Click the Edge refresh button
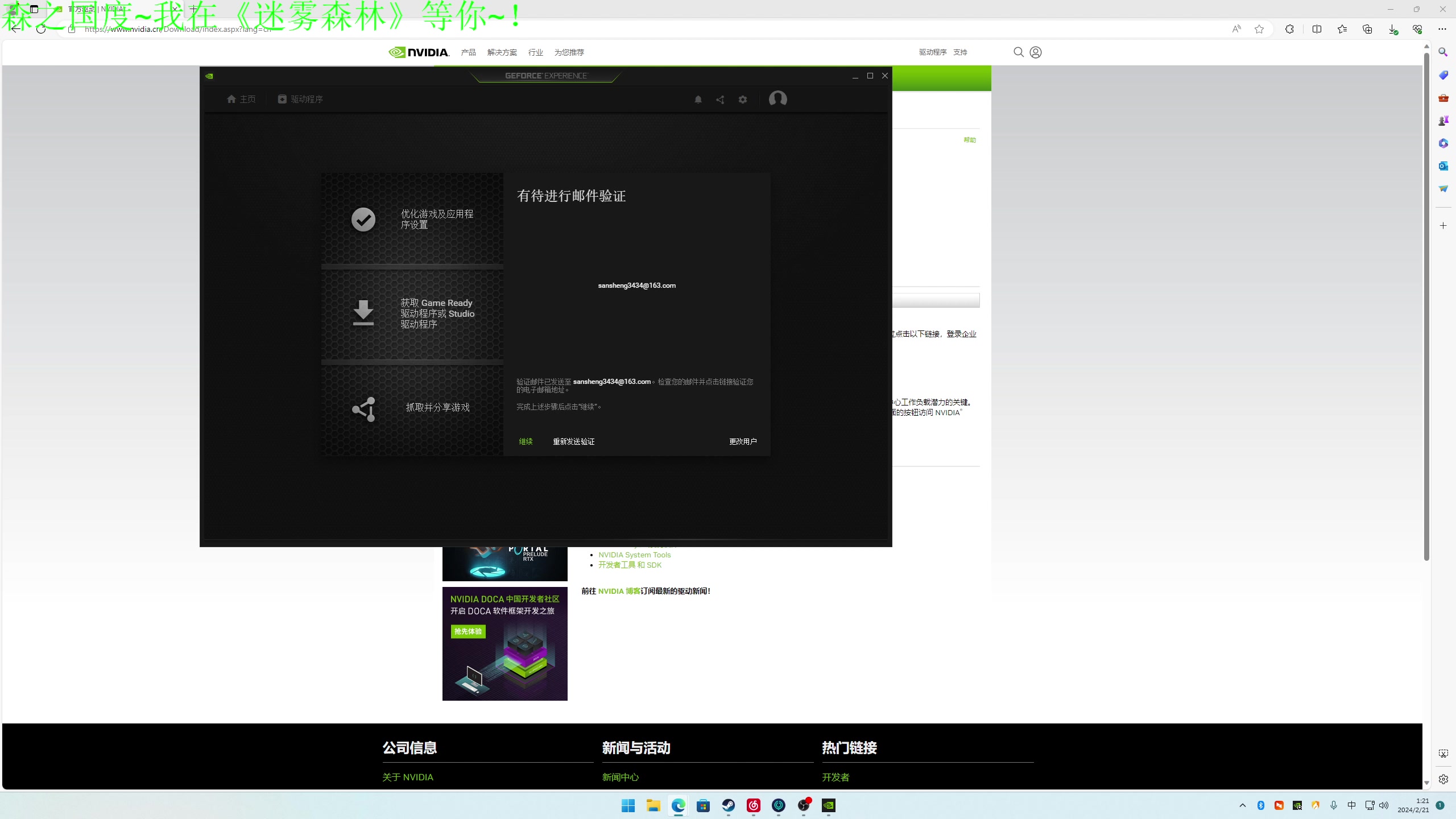The width and height of the screenshot is (1456, 819). [41, 29]
